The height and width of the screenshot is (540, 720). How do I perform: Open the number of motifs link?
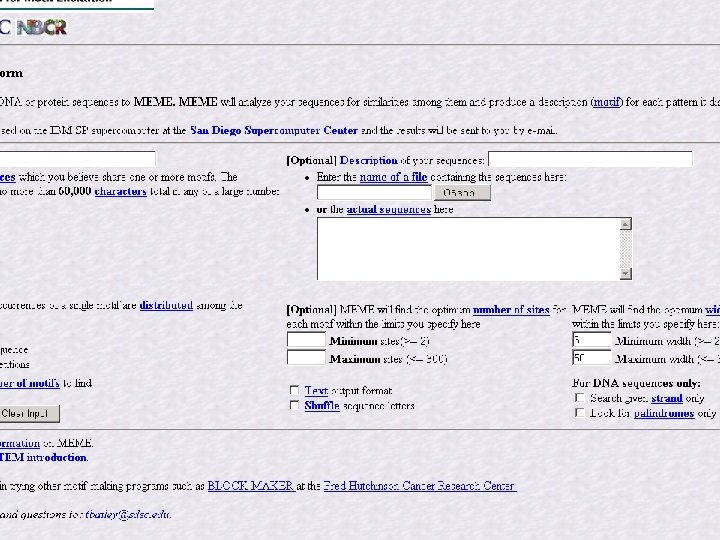pyautogui.click(x=30, y=383)
